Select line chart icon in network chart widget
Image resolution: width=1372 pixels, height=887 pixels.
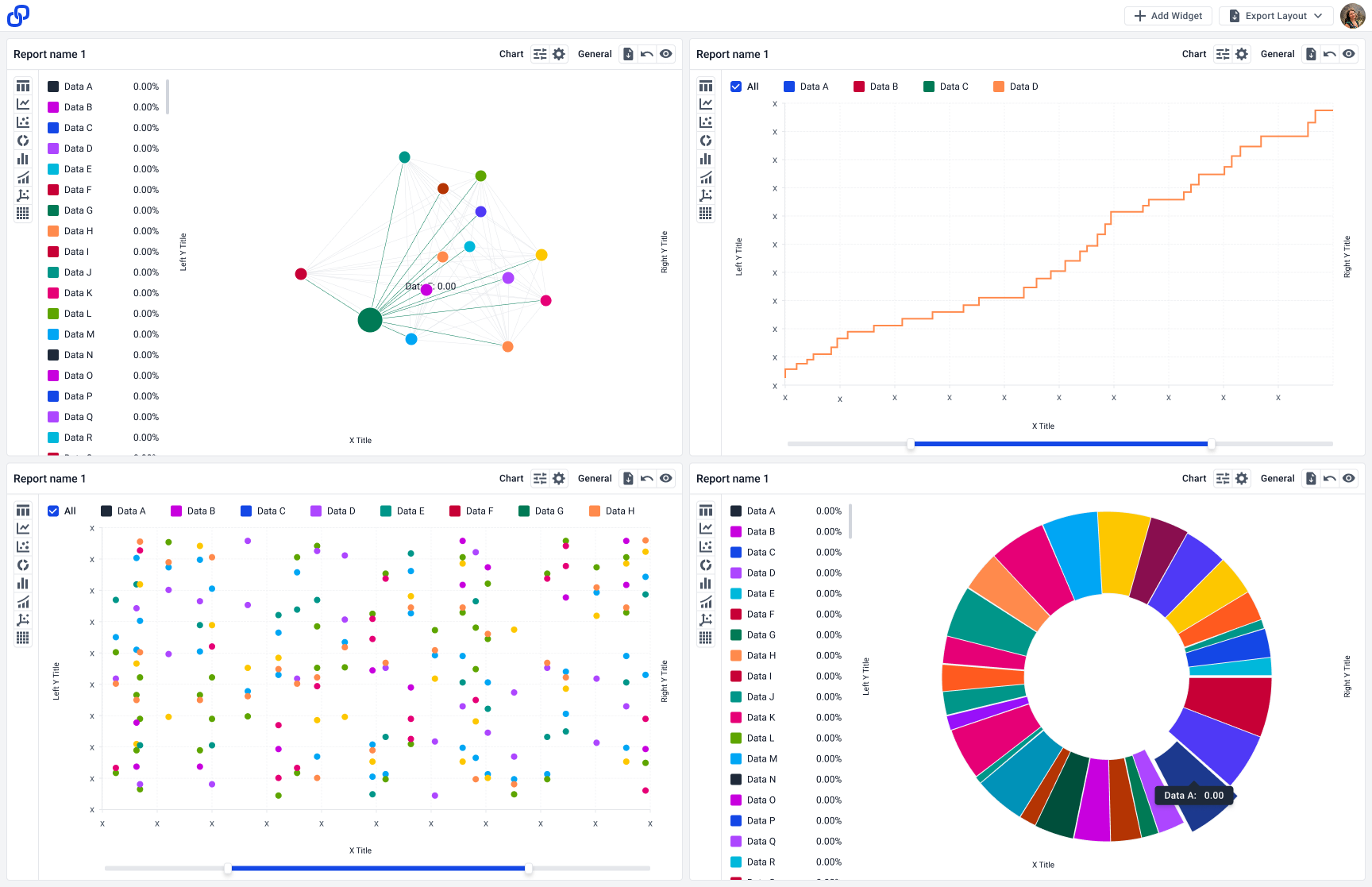coord(23,104)
